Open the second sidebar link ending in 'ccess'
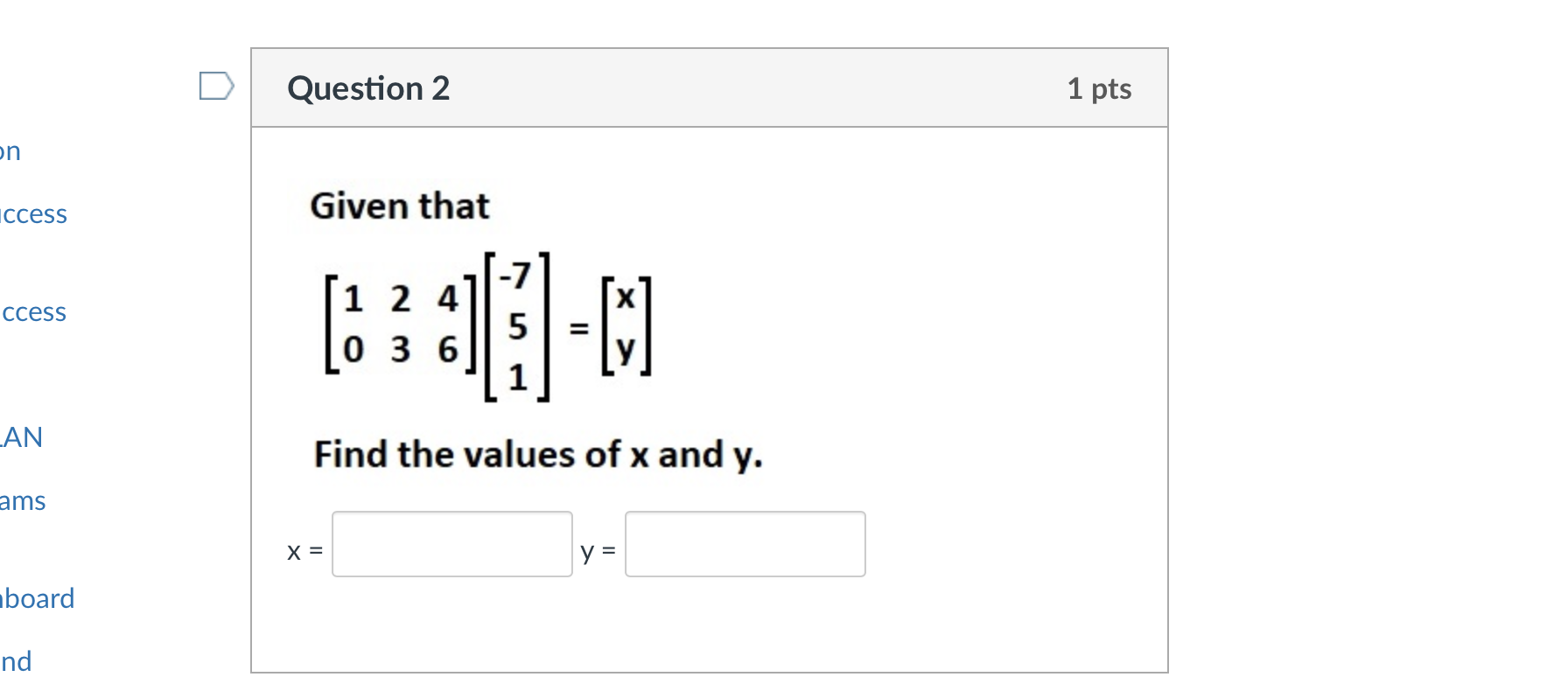1568x684 pixels. coord(33,311)
